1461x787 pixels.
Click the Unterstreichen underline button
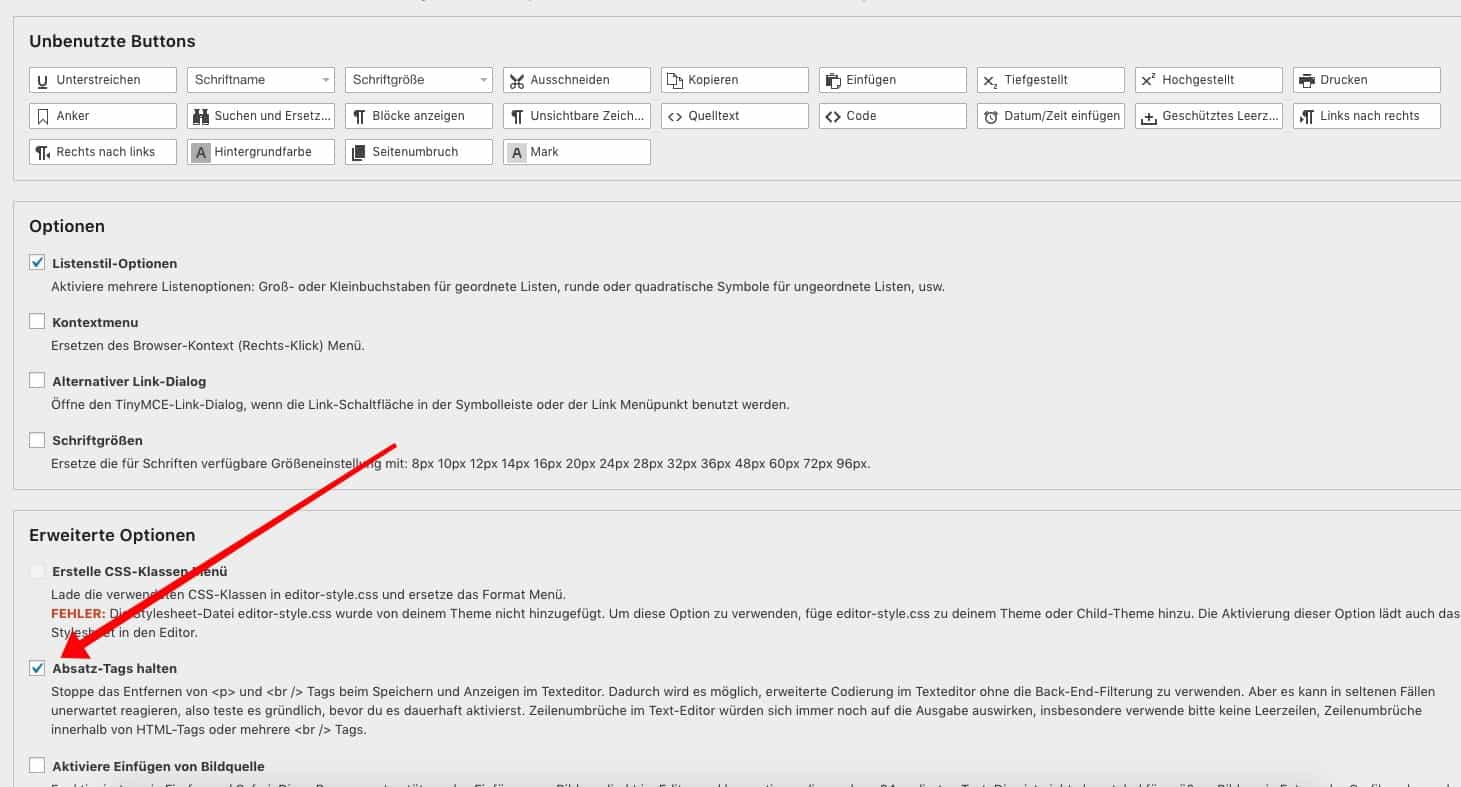tap(103, 80)
